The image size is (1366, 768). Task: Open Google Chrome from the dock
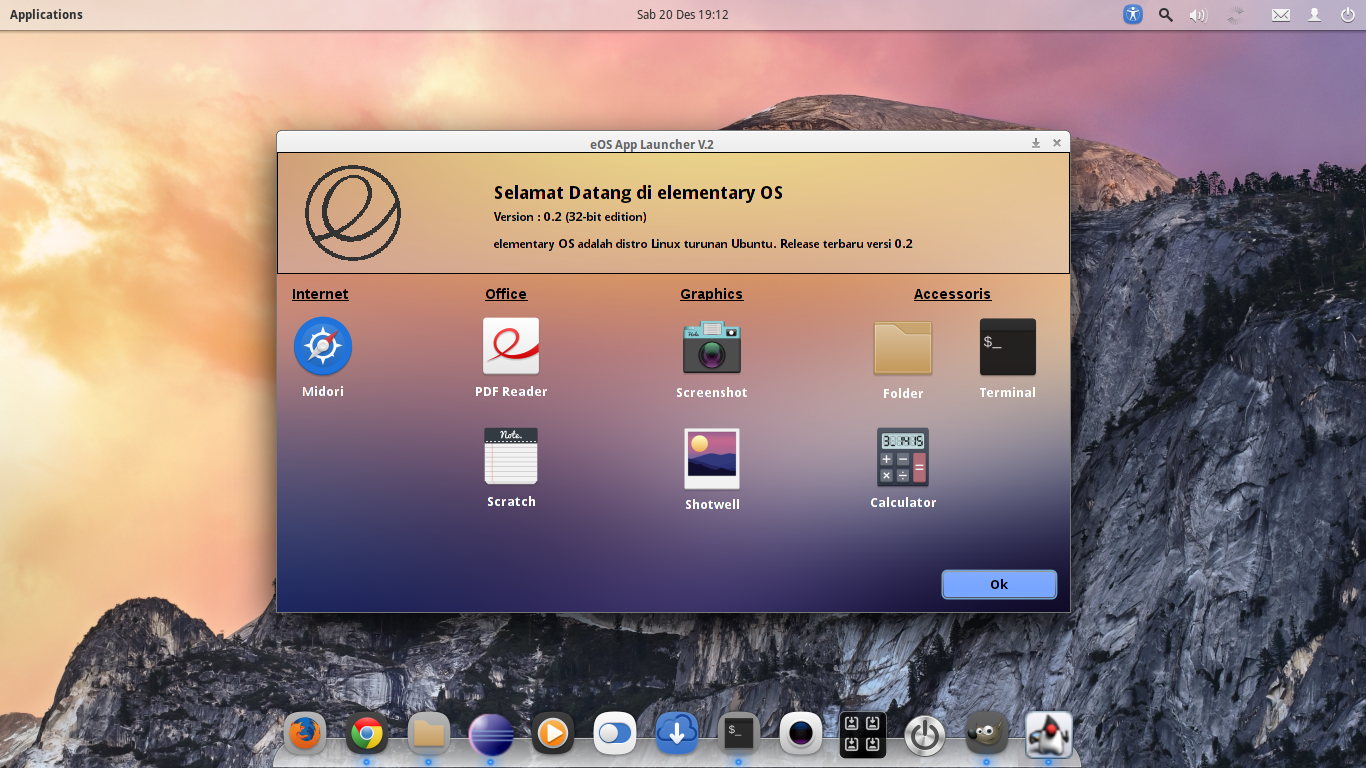[x=367, y=735]
